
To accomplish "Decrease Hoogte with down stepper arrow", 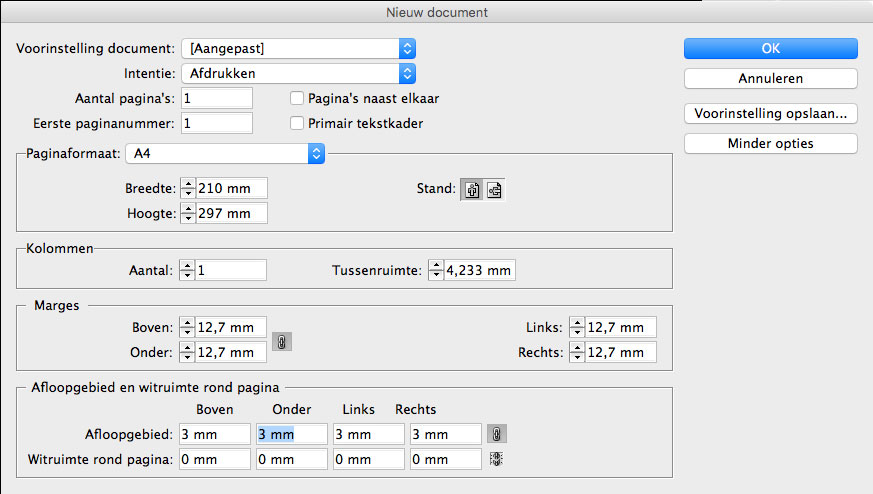I will (188, 218).
